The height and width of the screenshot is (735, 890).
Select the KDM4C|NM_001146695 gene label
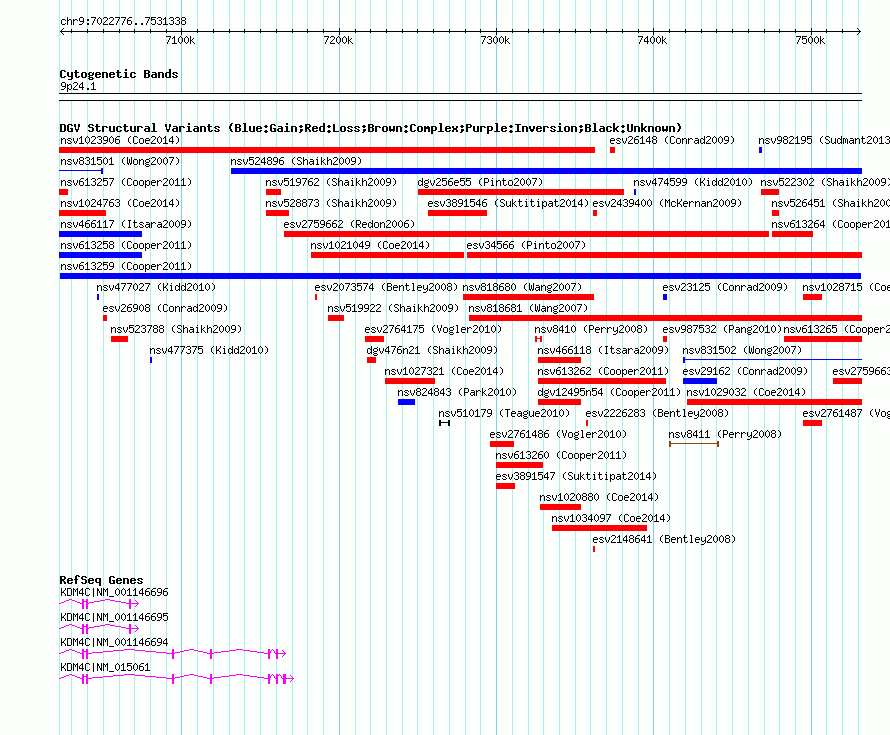(x=114, y=618)
